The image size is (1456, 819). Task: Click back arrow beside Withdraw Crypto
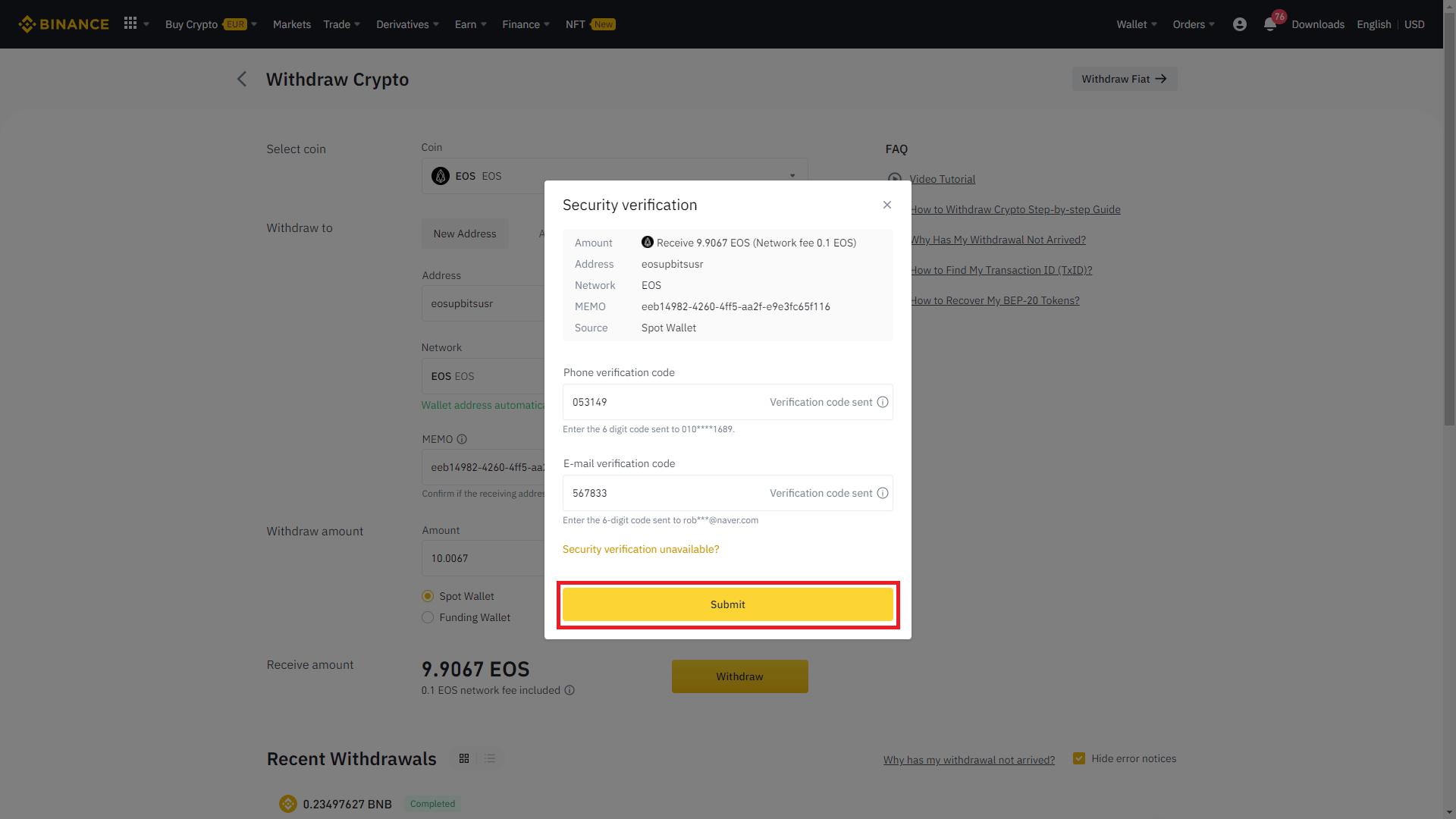click(242, 79)
